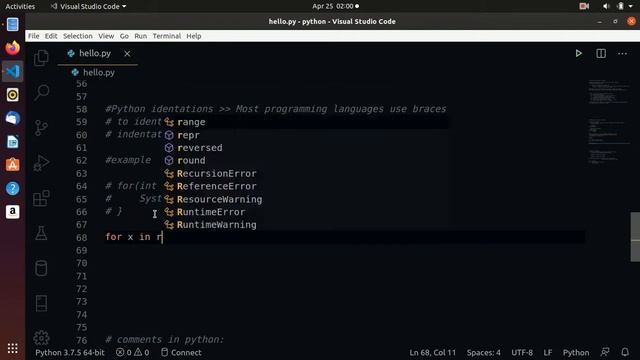
Task: Change indentation via Spaces: 4
Action: [484, 352]
